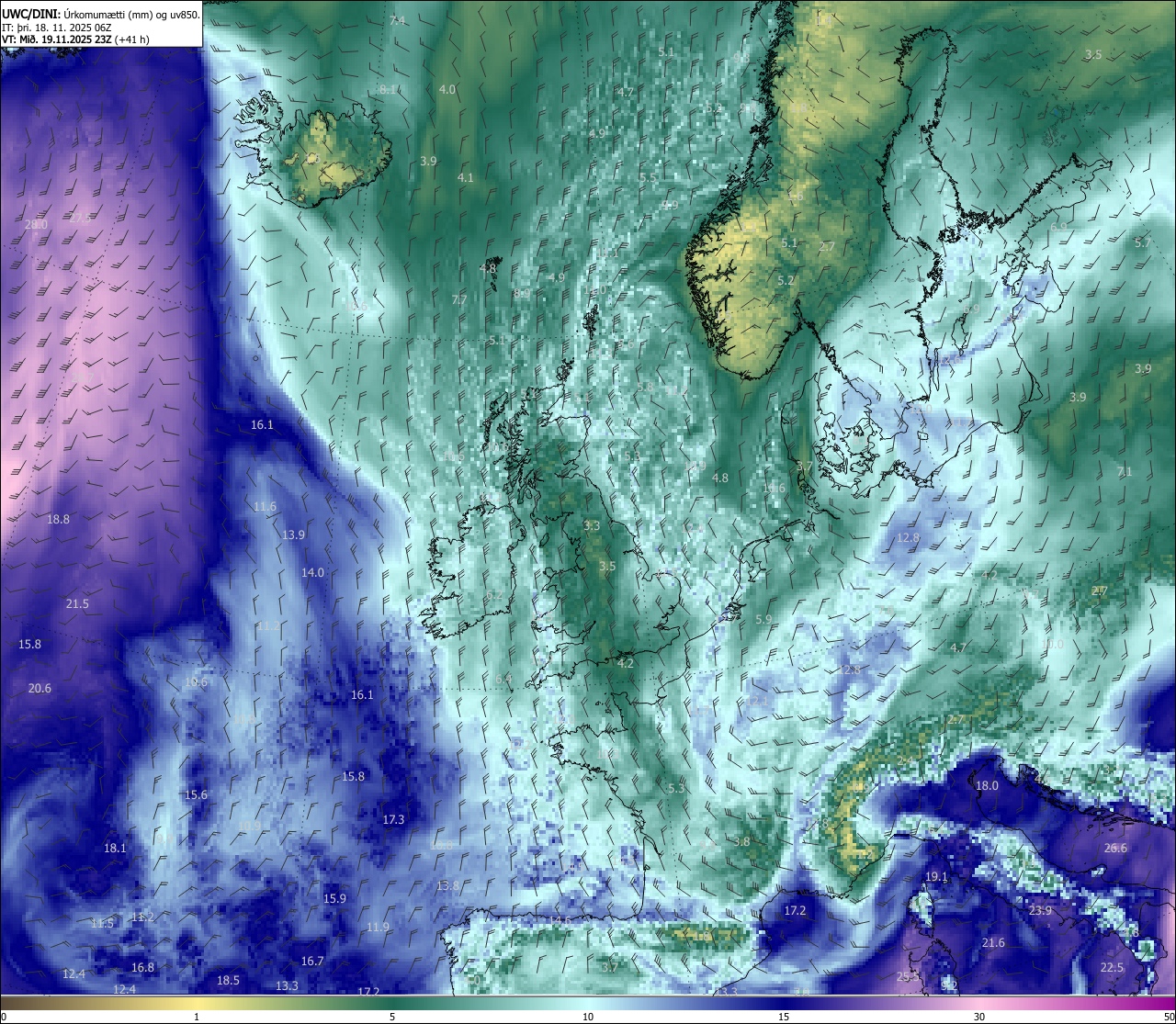Image resolution: width=1176 pixels, height=1024 pixels.
Task: Click the VT: Mið. 19.11.2025 23Z valid time
Action: click(57, 39)
